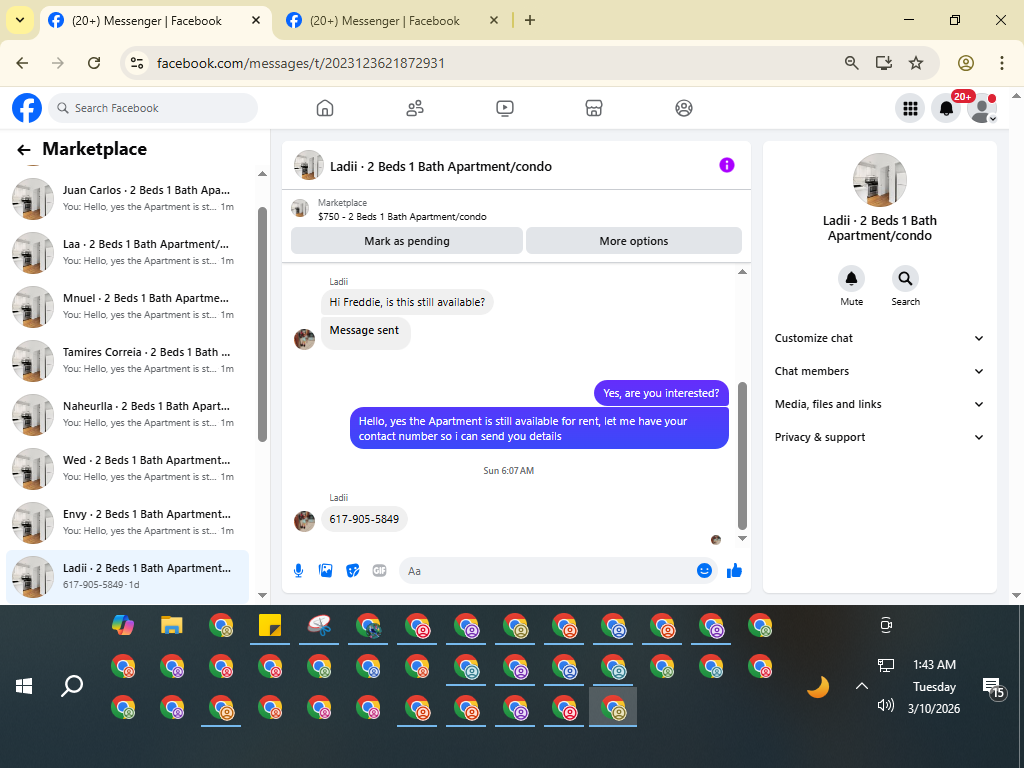This screenshot has width=1024, height=768.
Task: Bookmark this page with star icon
Action: click(x=916, y=63)
